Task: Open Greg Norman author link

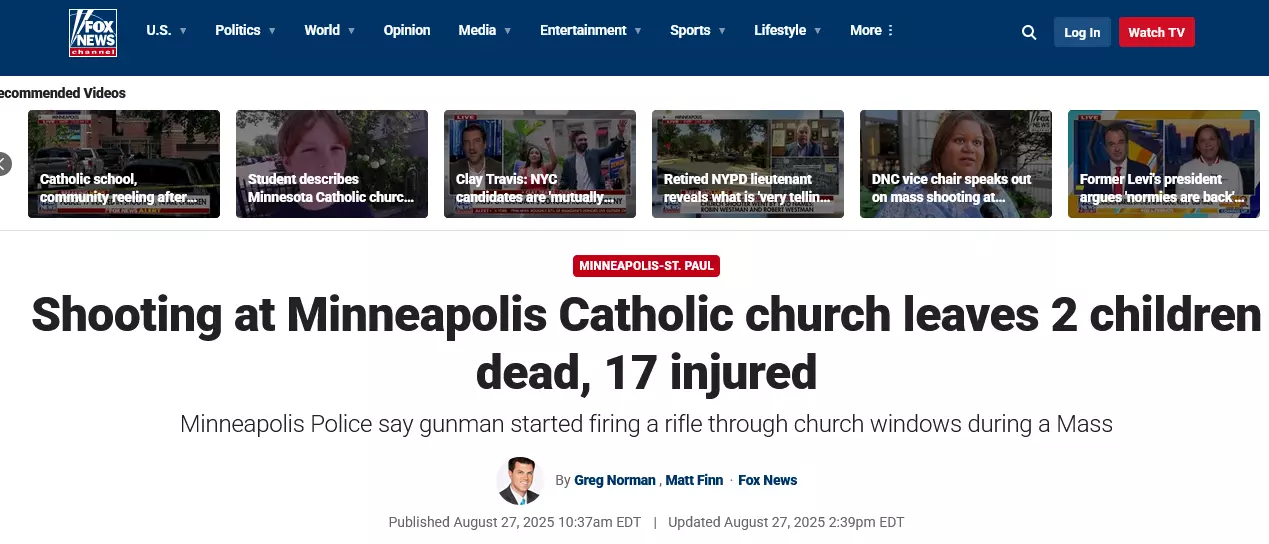Action: (x=614, y=481)
